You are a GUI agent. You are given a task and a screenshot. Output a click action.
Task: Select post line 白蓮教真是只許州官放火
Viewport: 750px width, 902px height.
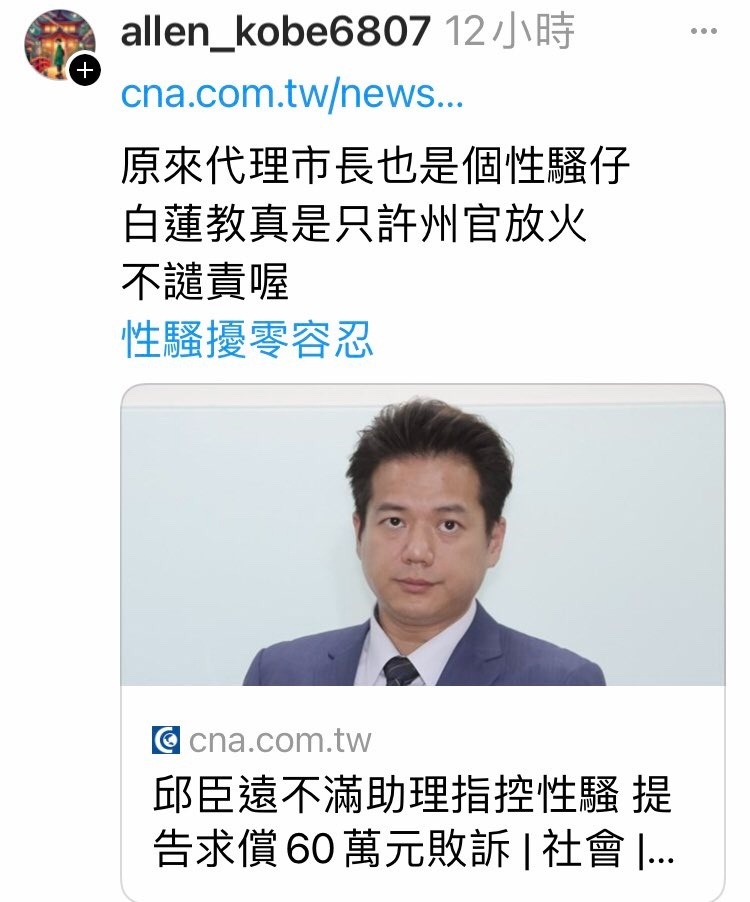coord(354,224)
